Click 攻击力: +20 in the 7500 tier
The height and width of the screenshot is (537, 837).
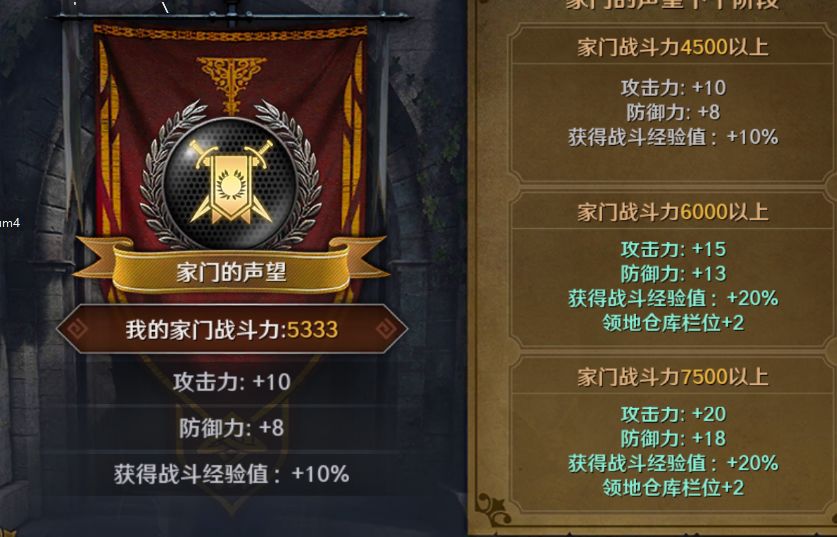(673, 414)
